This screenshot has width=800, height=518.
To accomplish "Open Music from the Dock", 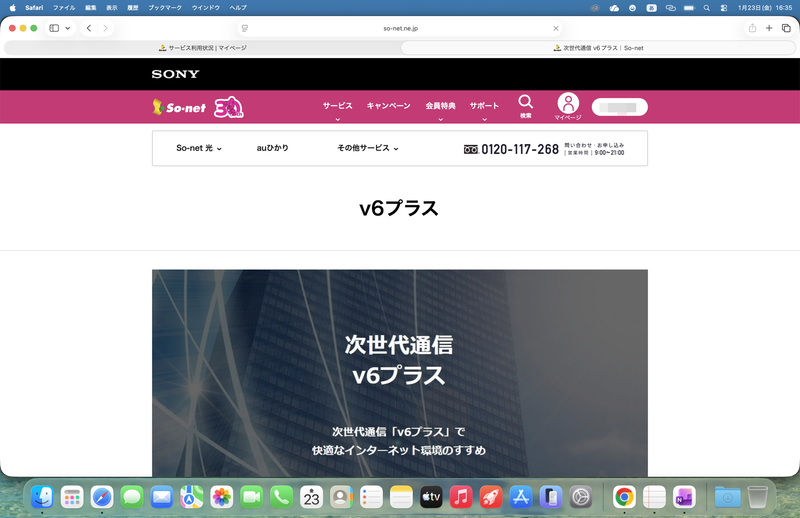I will click(x=461, y=497).
